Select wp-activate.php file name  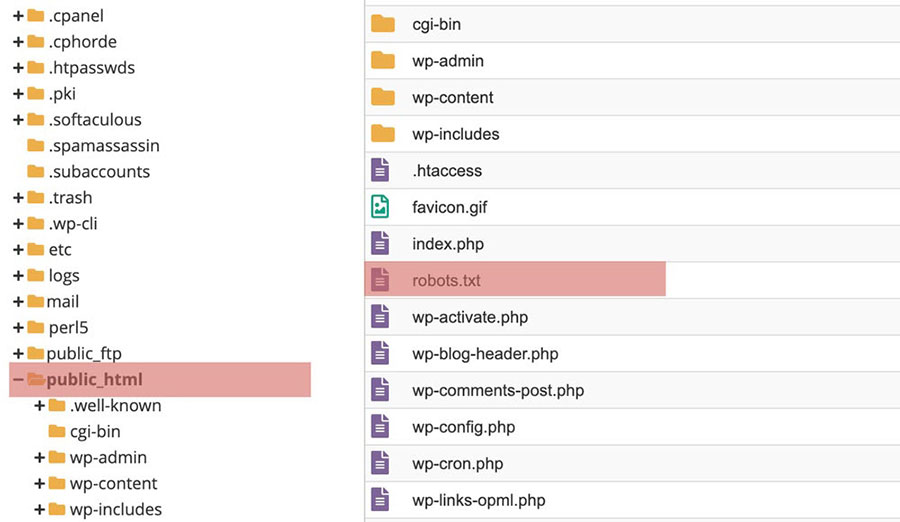click(x=470, y=317)
